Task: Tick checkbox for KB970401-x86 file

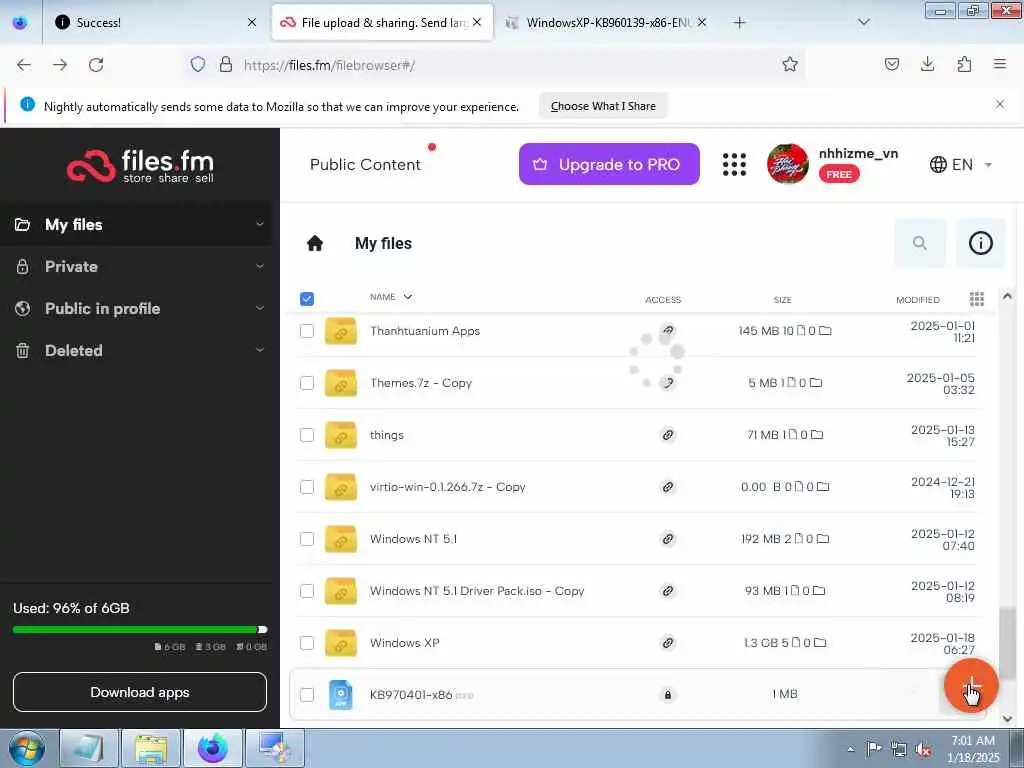Action: (307, 695)
